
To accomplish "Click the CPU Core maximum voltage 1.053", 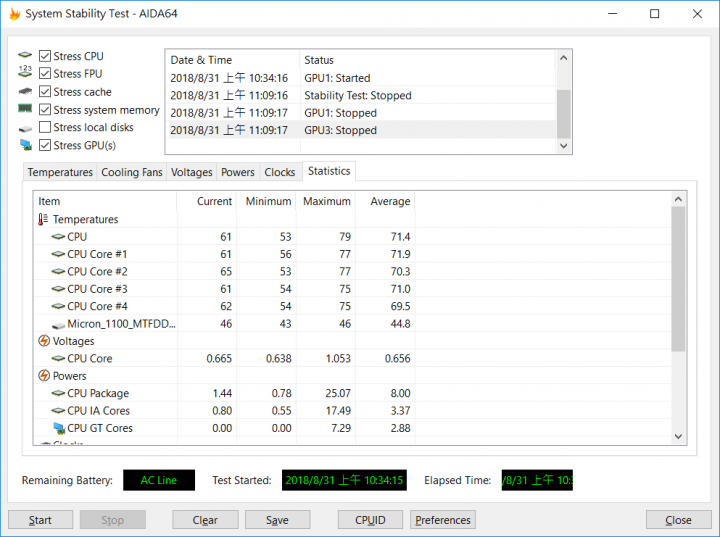I will click(338, 358).
